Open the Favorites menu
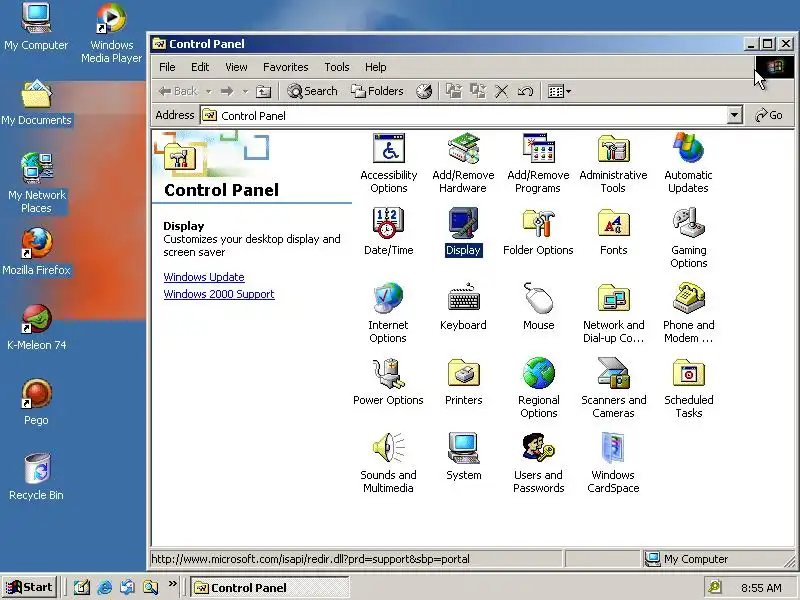The width and height of the screenshot is (800, 600). coord(286,67)
